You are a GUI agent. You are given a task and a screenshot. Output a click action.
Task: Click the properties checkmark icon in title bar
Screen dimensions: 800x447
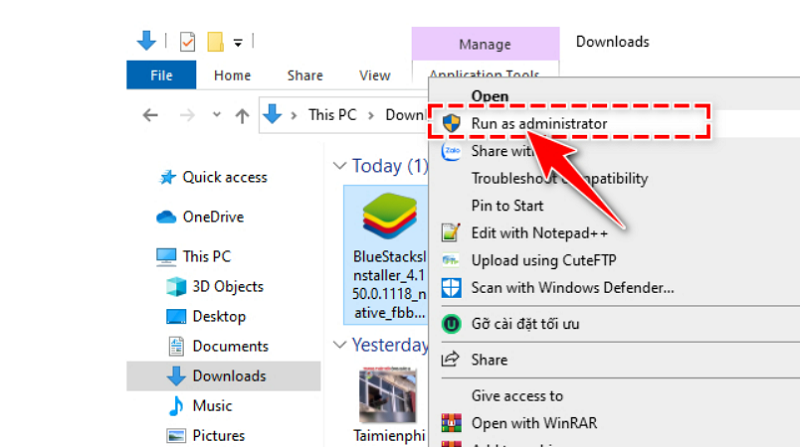pos(187,42)
